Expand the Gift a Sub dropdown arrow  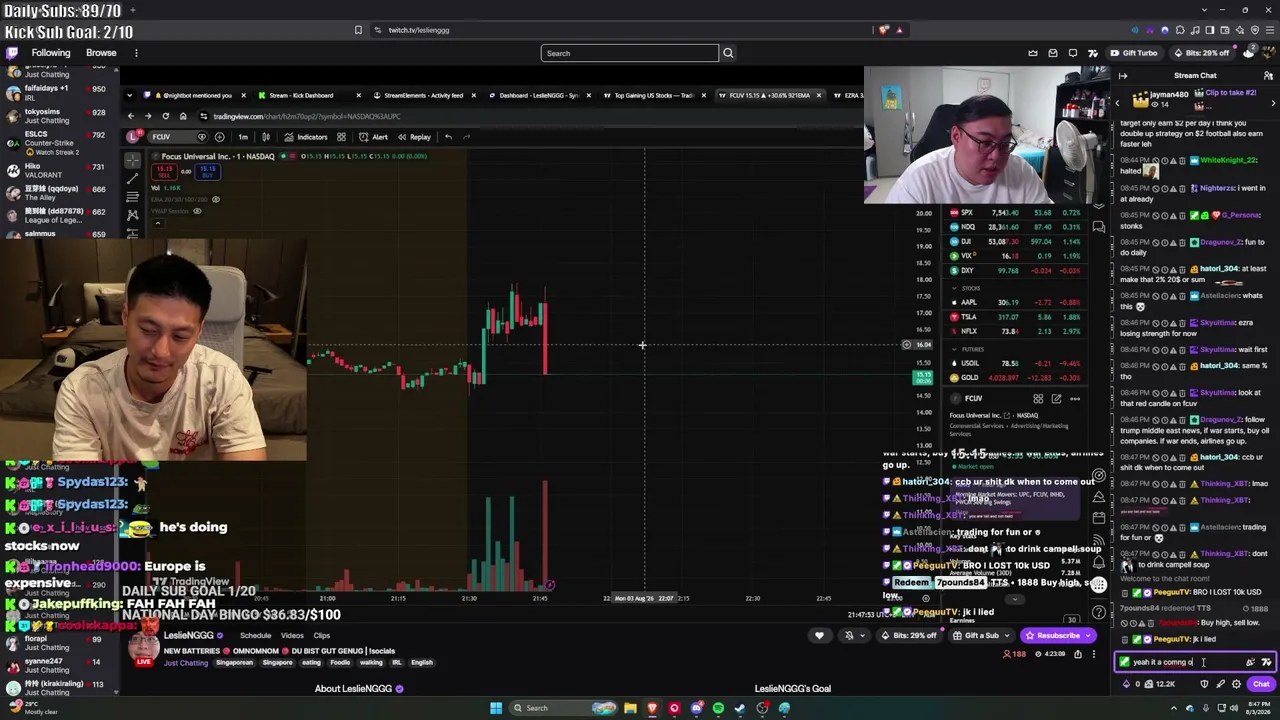1007,635
